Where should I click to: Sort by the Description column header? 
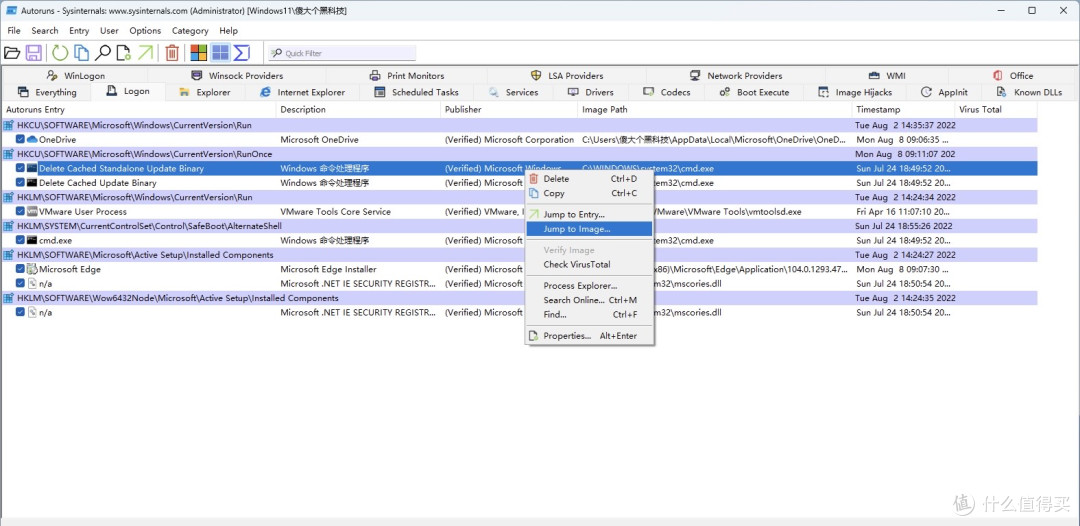pos(358,109)
